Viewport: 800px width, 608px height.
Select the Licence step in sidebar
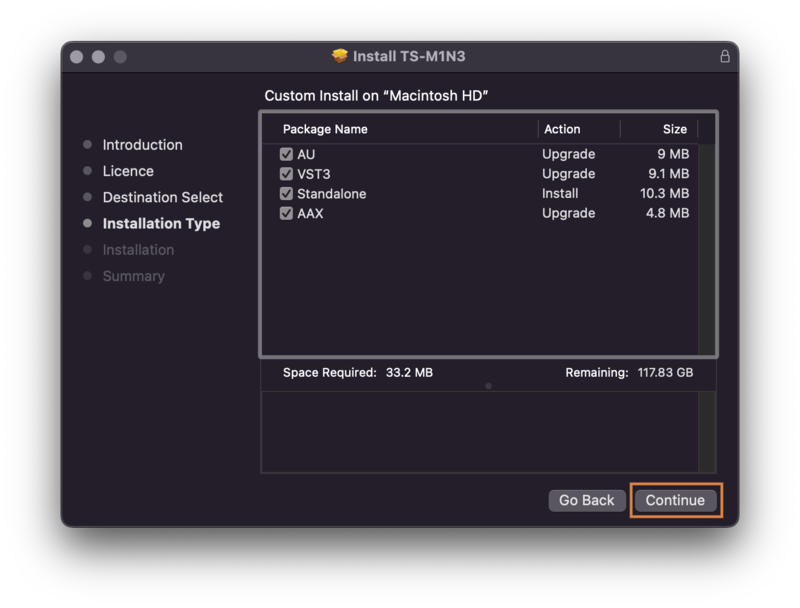tap(128, 171)
